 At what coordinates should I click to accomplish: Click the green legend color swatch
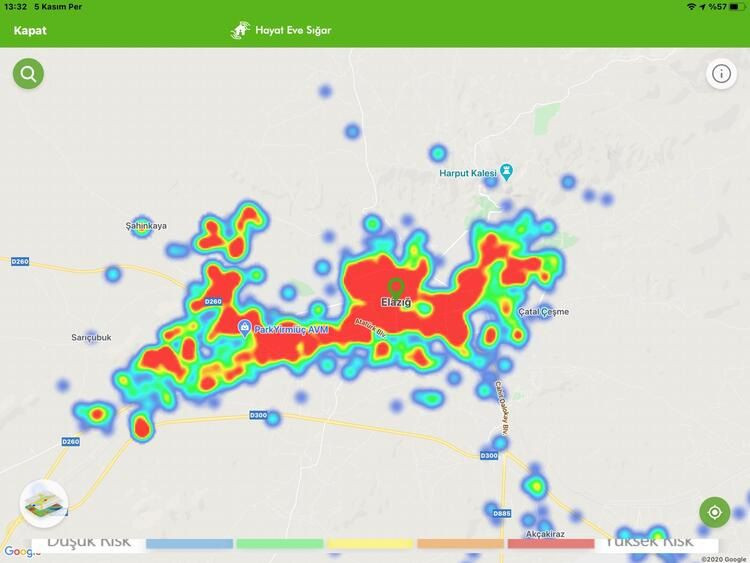(x=279, y=544)
